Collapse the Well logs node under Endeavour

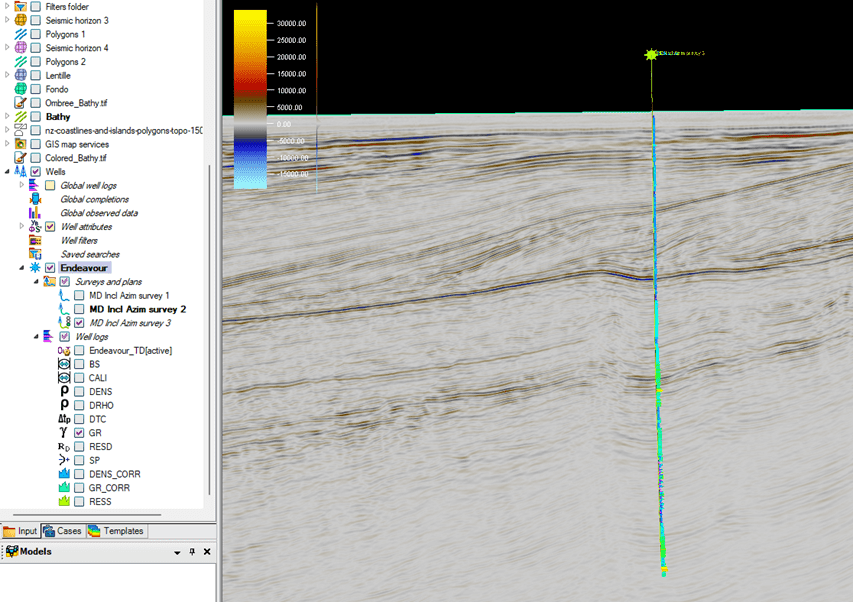tap(36, 337)
